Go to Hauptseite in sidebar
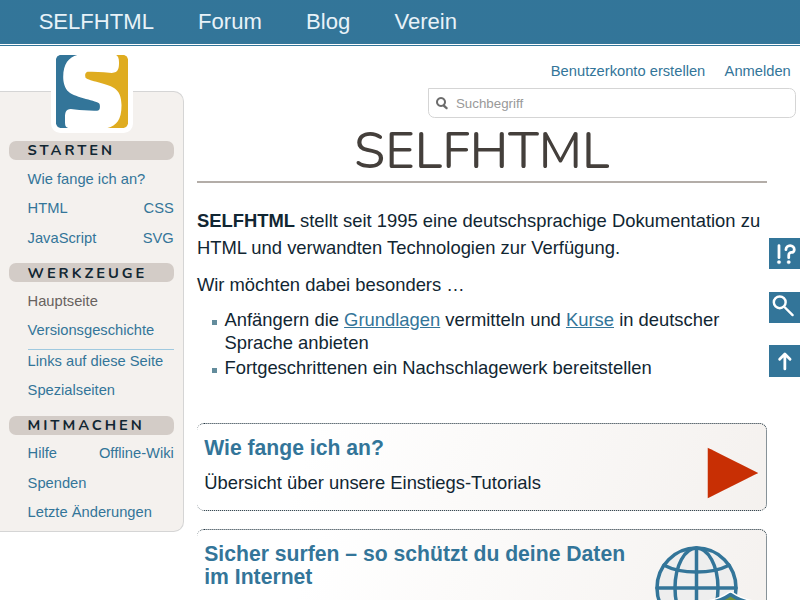Image resolution: width=800 pixels, height=600 pixels. pyautogui.click(x=62, y=301)
